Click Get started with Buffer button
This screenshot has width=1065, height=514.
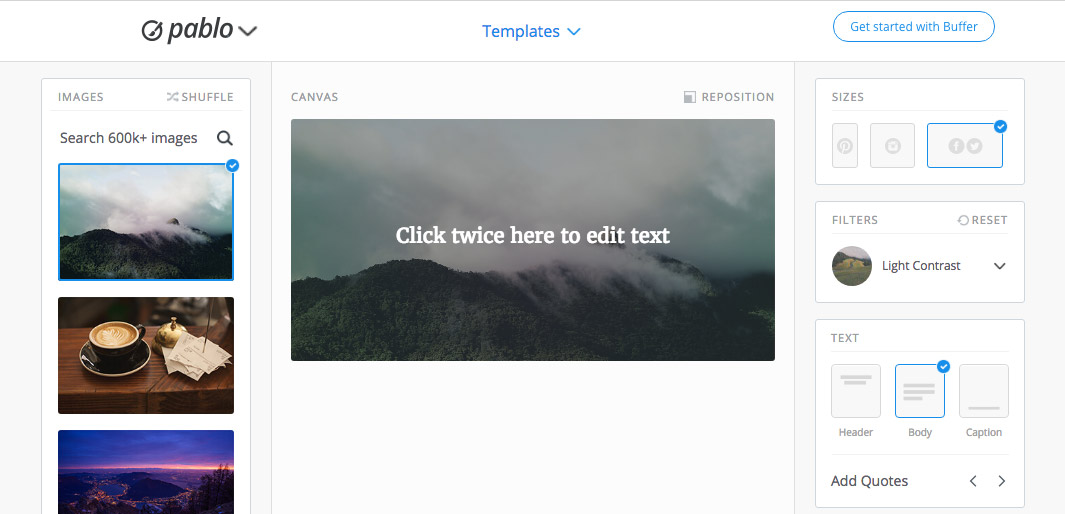click(914, 27)
